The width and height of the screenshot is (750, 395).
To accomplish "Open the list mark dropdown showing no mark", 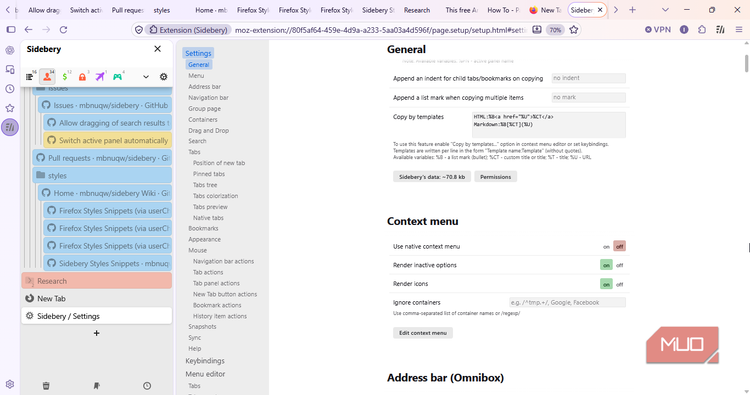I will click(588, 98).
